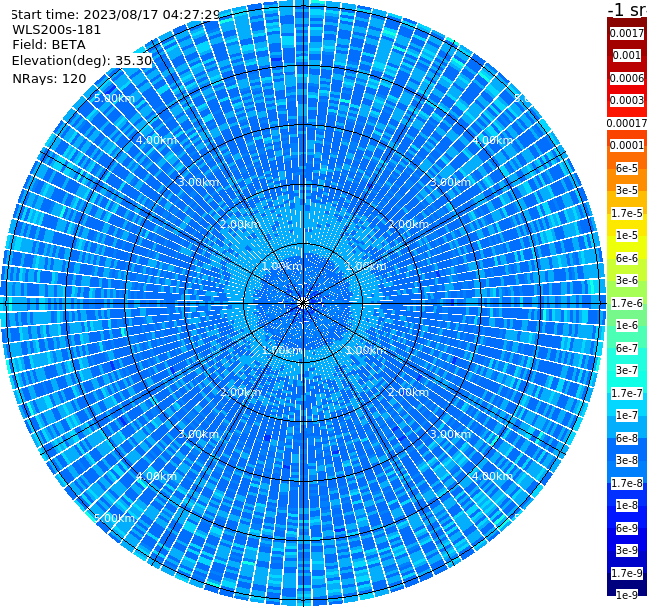Image resolution: width=647 pixels, height=607 pixels.
Task: Click the 1.7e-8 colorbar label
Action: [627, 483]
